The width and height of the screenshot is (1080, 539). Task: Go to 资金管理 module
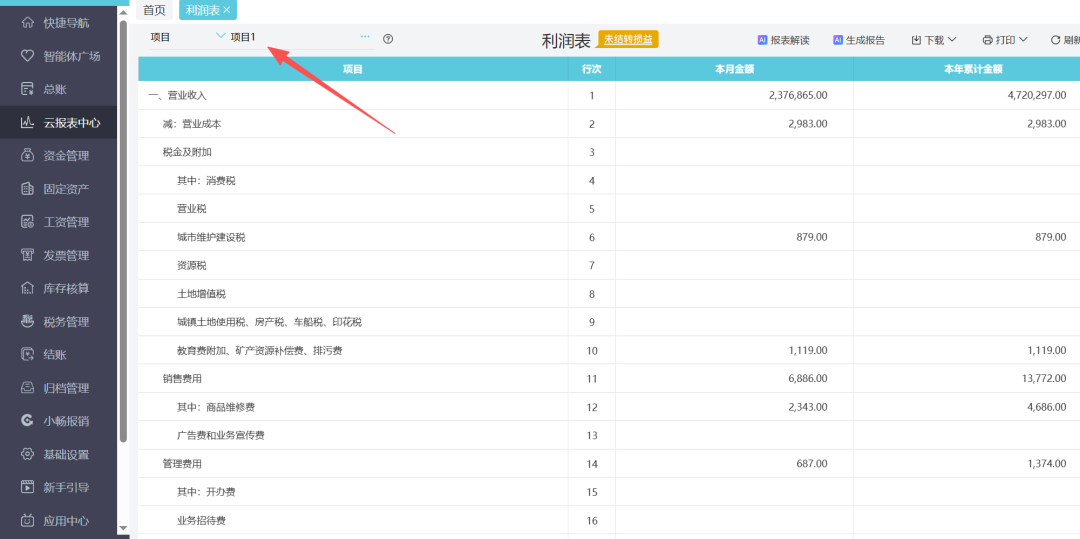click(66, 156)
